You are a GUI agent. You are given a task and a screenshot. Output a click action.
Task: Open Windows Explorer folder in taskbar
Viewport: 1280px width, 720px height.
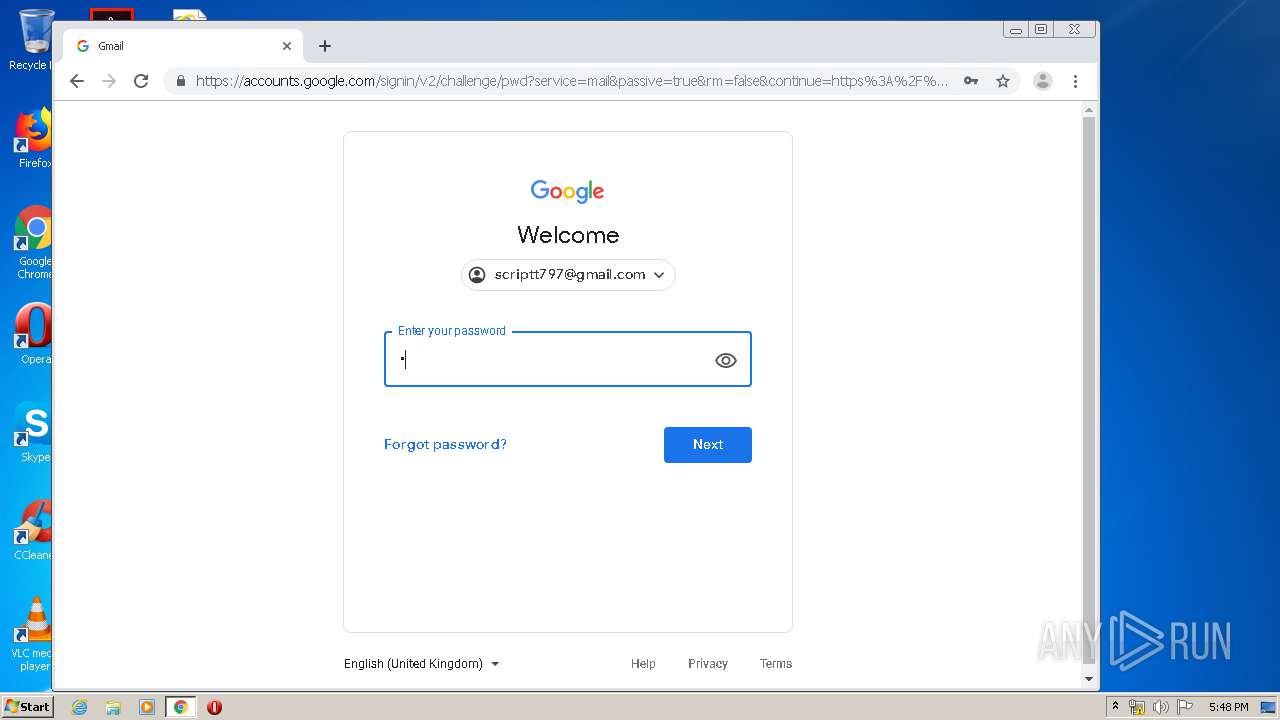point(113,707)
